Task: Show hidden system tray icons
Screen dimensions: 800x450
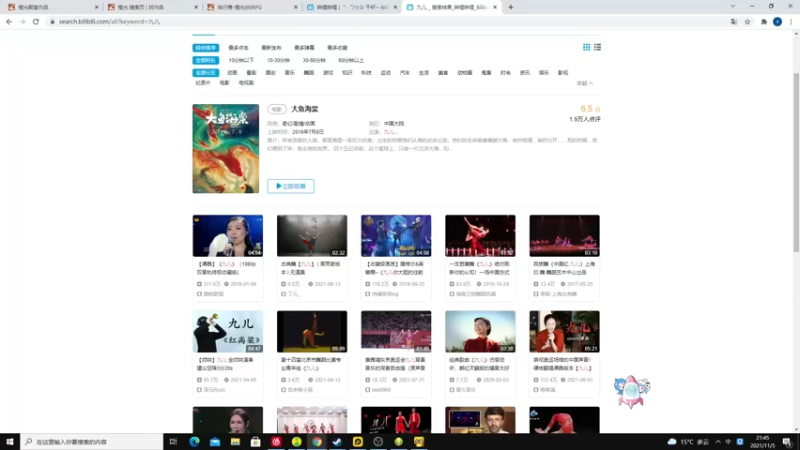Action: 718,442
